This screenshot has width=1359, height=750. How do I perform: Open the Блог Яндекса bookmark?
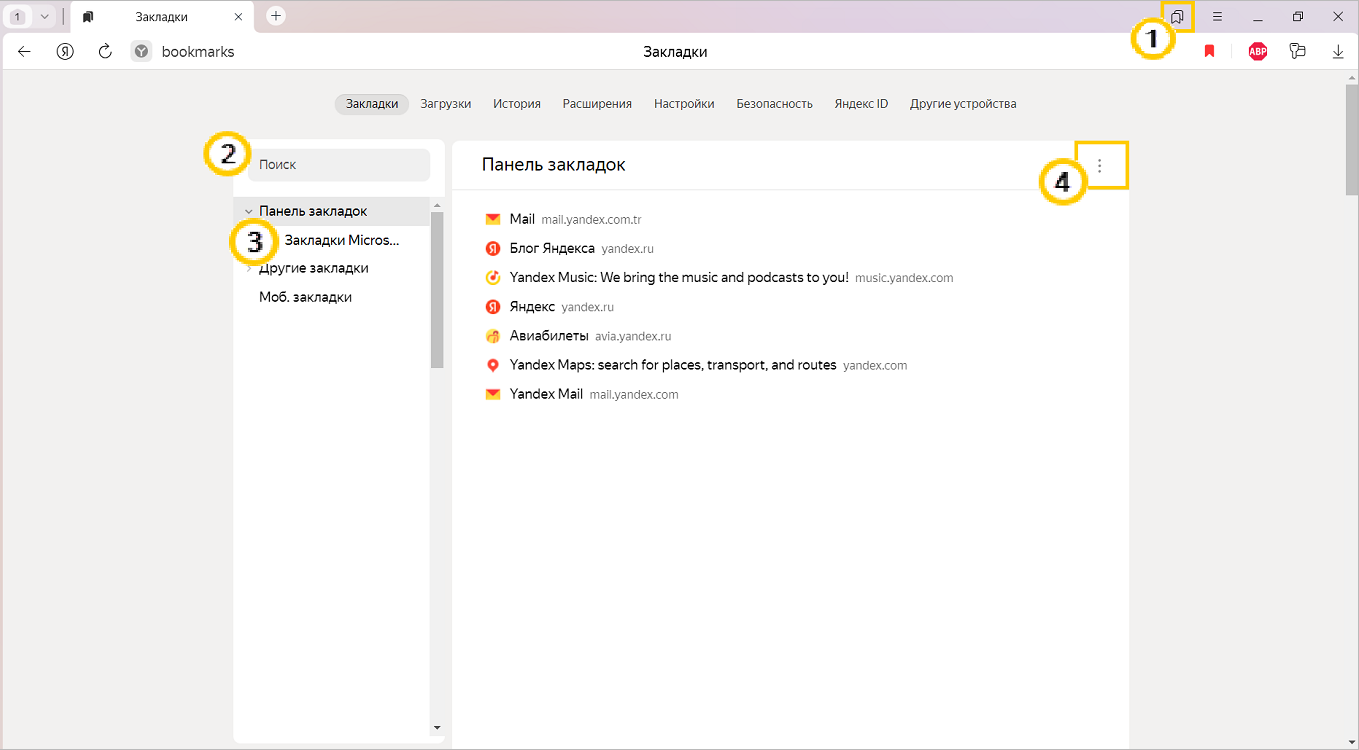click(x=552, y=248)
